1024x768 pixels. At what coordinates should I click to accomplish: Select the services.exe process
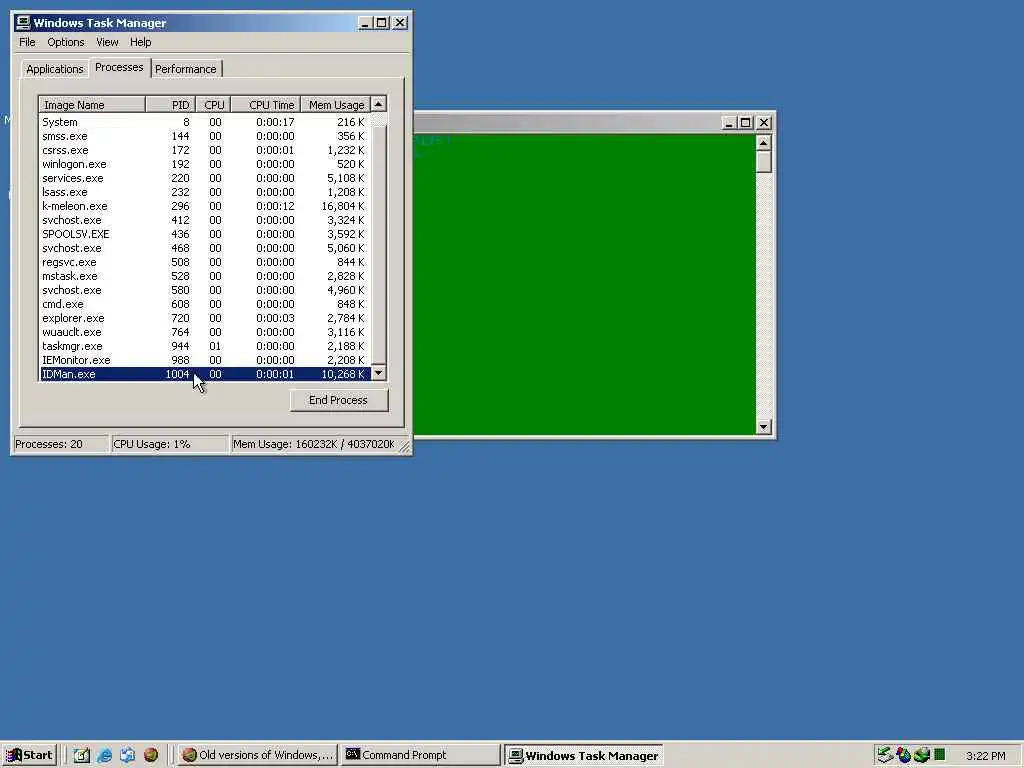click(x=204, y=178)
